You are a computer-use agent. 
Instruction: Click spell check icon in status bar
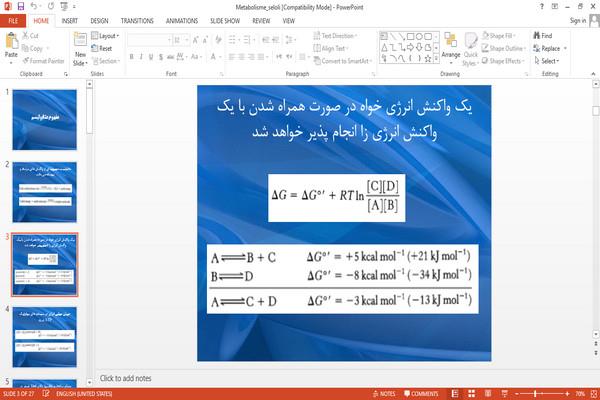click(46, 393)
